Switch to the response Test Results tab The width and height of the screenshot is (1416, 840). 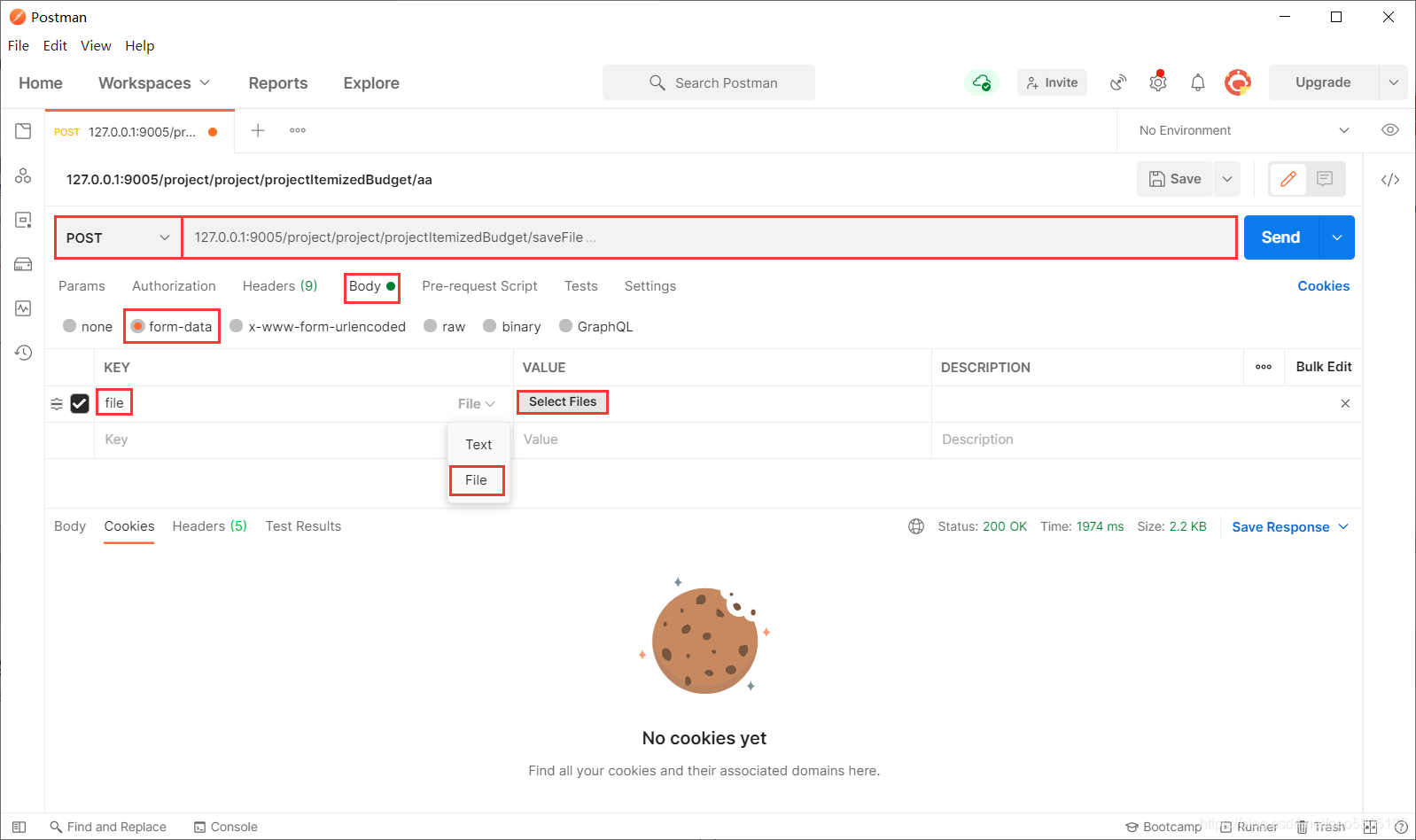point(303,525)
